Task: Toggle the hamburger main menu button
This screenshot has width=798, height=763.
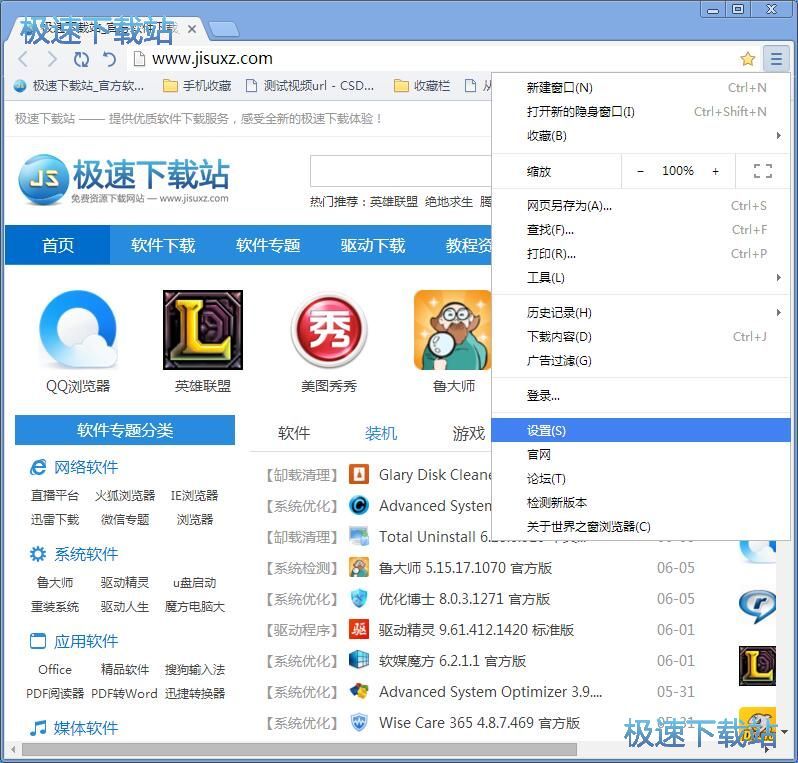Action: pyautogui.click(x=776, y=59)
